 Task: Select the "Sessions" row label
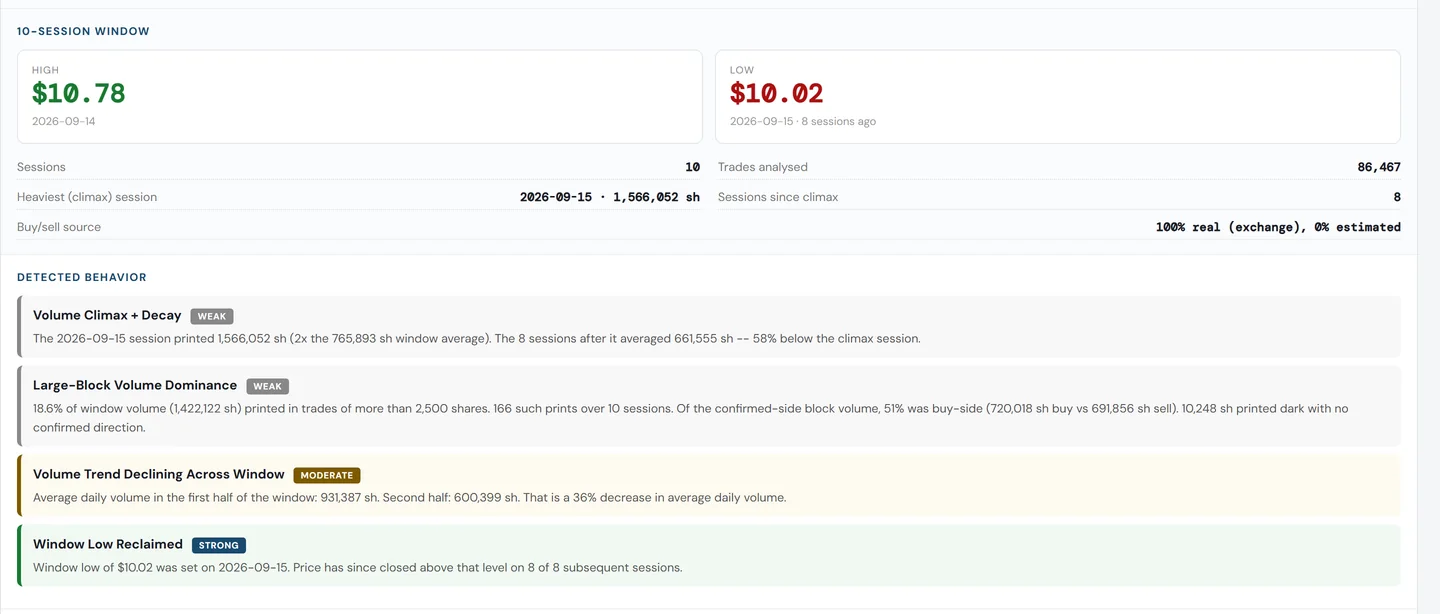click(41, 167)
